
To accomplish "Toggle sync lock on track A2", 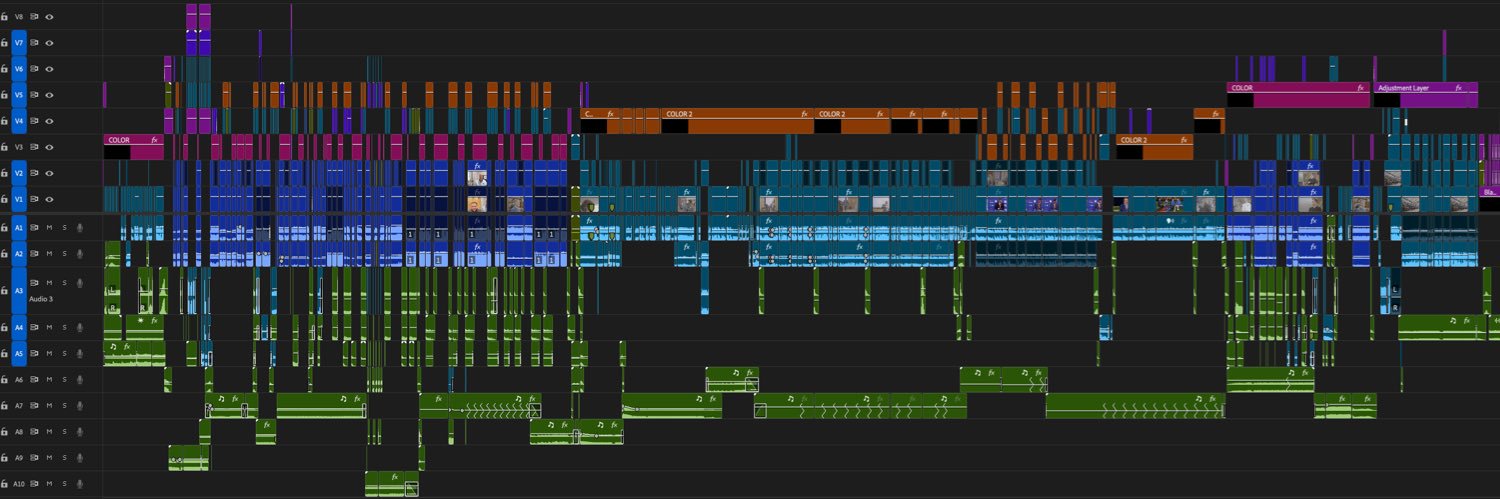I will coord(34,253).
